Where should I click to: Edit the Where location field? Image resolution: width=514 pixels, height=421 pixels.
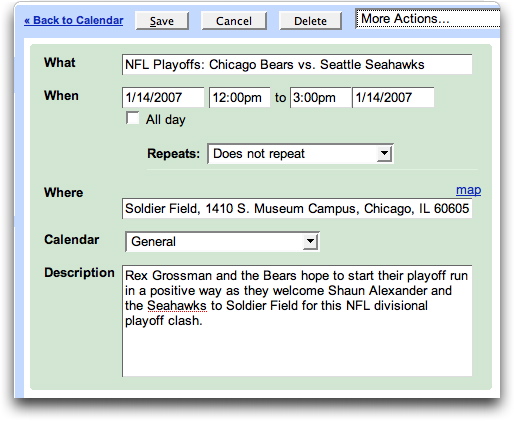click(297, 209)
